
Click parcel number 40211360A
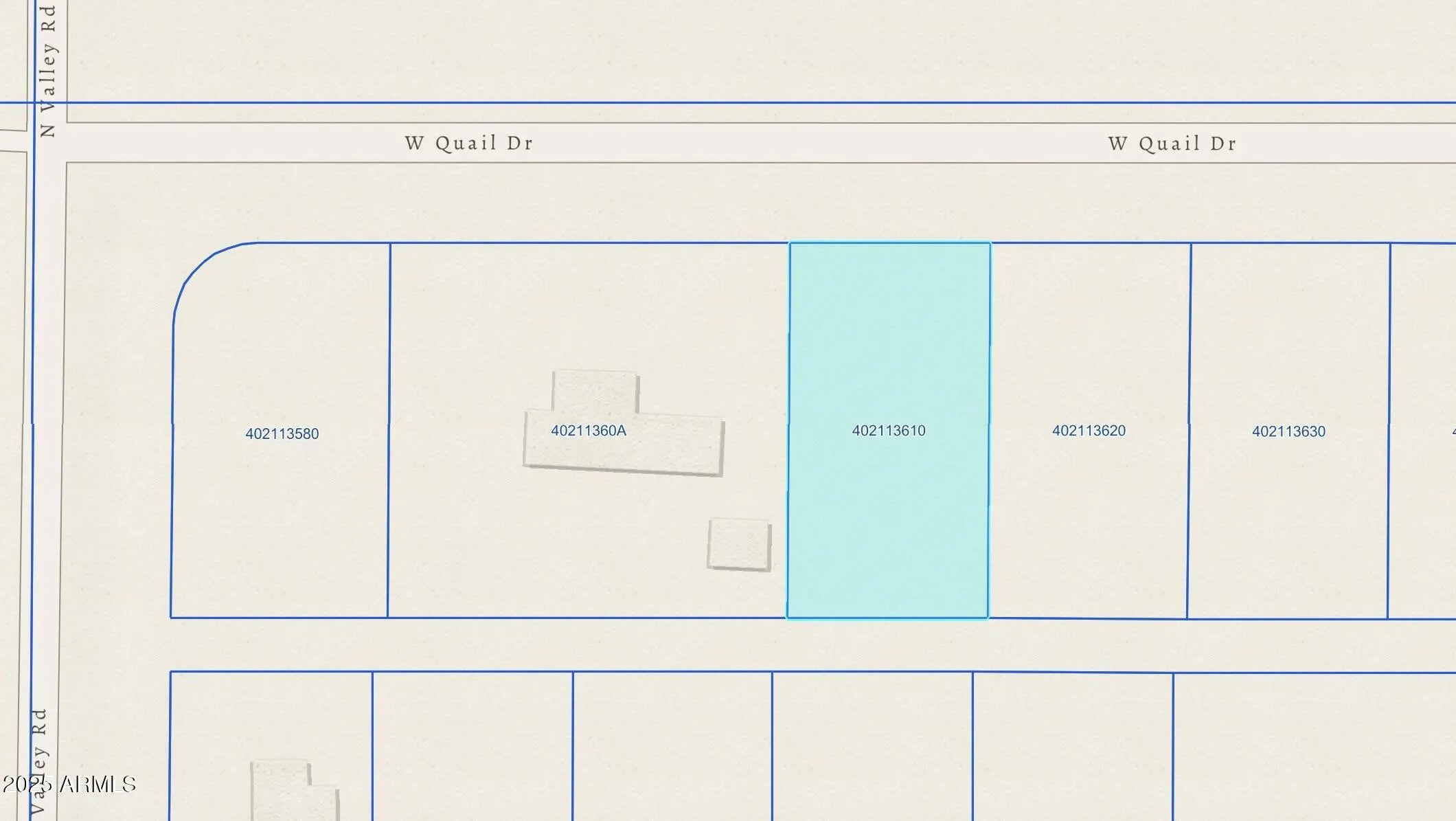pyautogui.click(x=589, y=431)
